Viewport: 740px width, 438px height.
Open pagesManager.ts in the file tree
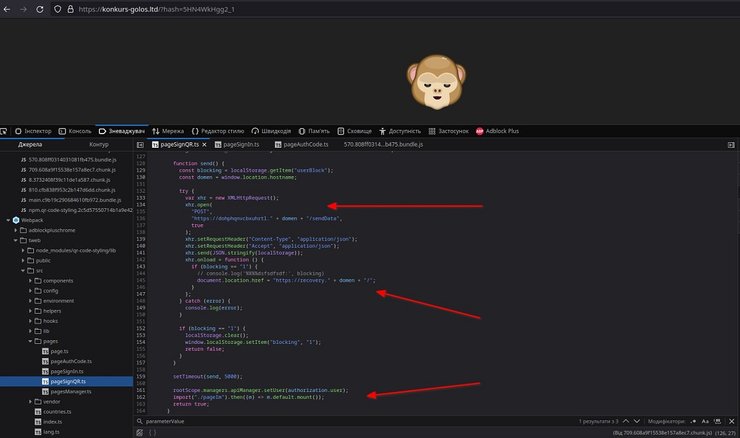[67, 392]
